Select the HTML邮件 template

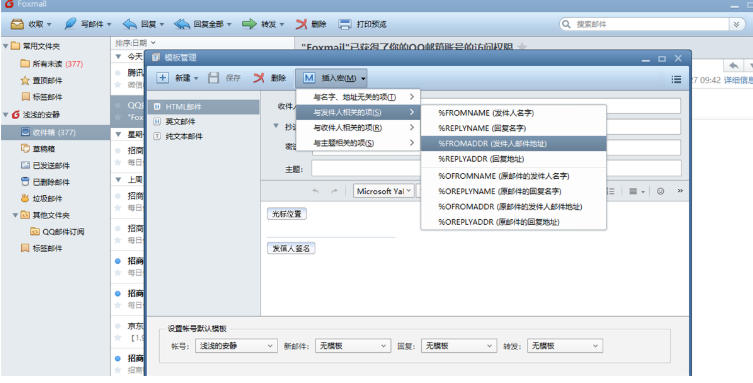click(204, 107)
